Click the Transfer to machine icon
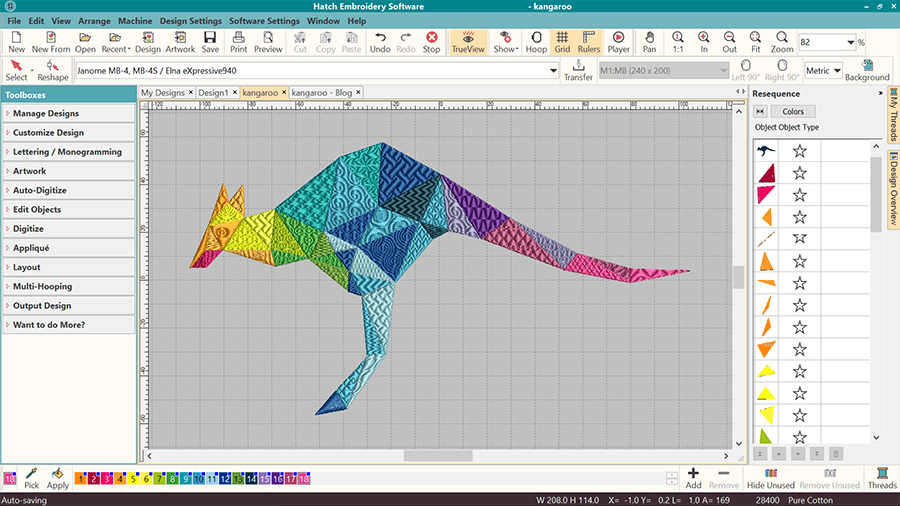 [578, 70]
